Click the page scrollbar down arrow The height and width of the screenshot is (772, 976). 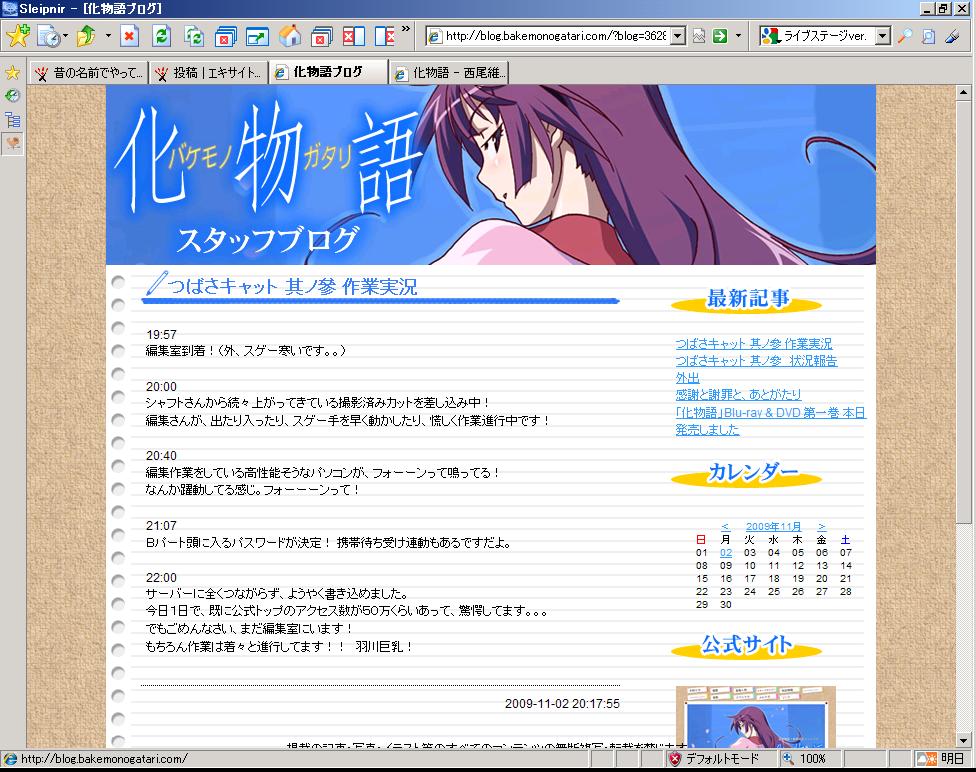[963, 741]
